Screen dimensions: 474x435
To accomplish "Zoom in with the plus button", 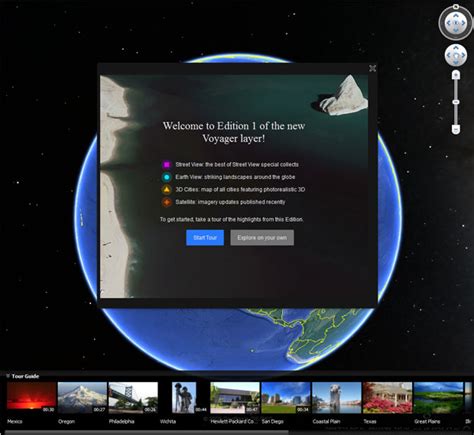I will tap(456, 75).
